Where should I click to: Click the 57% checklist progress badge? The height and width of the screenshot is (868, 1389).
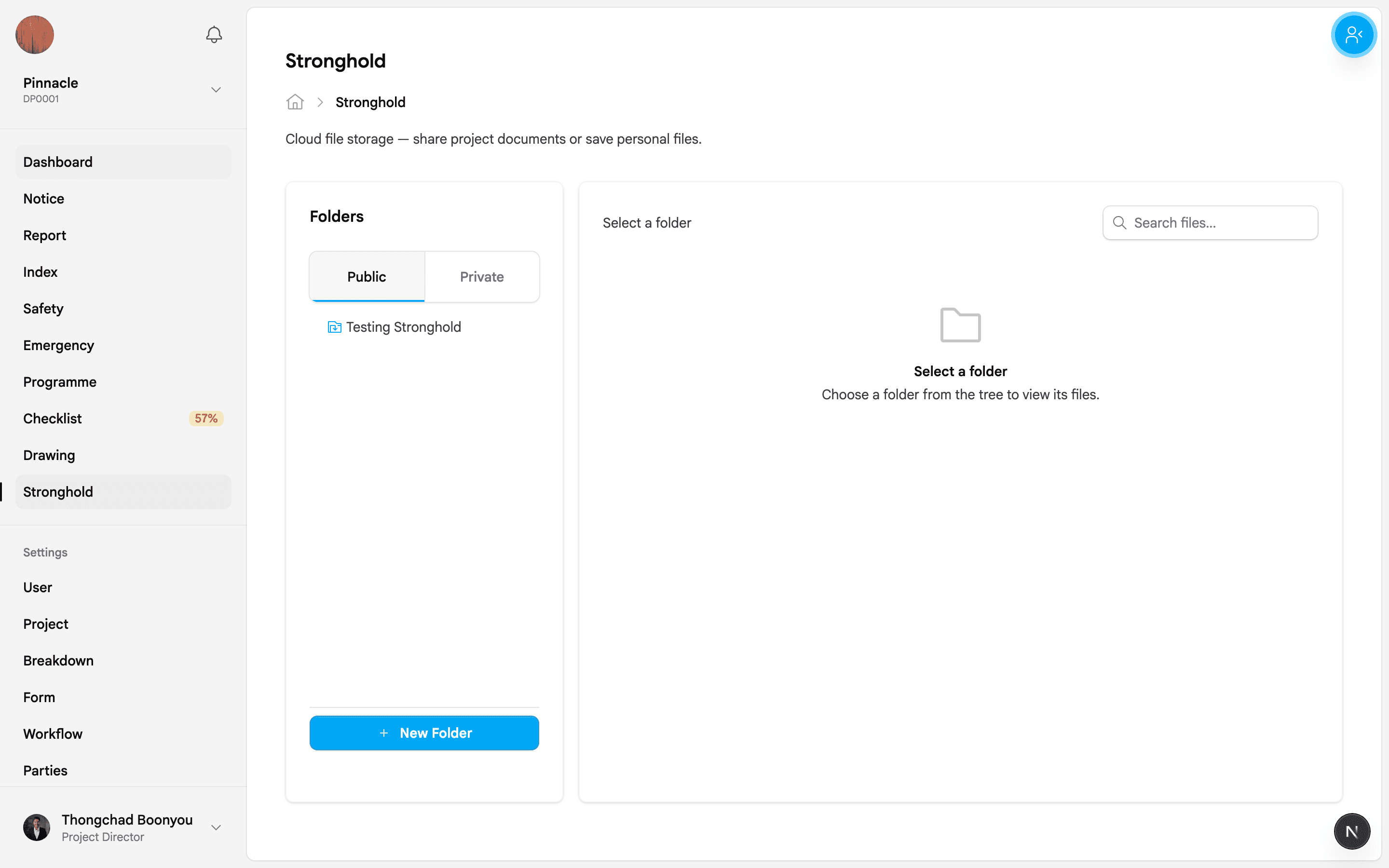click(205, 419)
